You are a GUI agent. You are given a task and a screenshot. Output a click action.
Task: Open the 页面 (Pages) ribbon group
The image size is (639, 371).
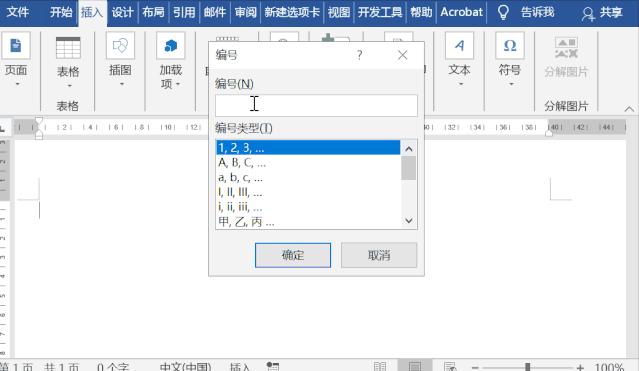(x=16, y=59)
